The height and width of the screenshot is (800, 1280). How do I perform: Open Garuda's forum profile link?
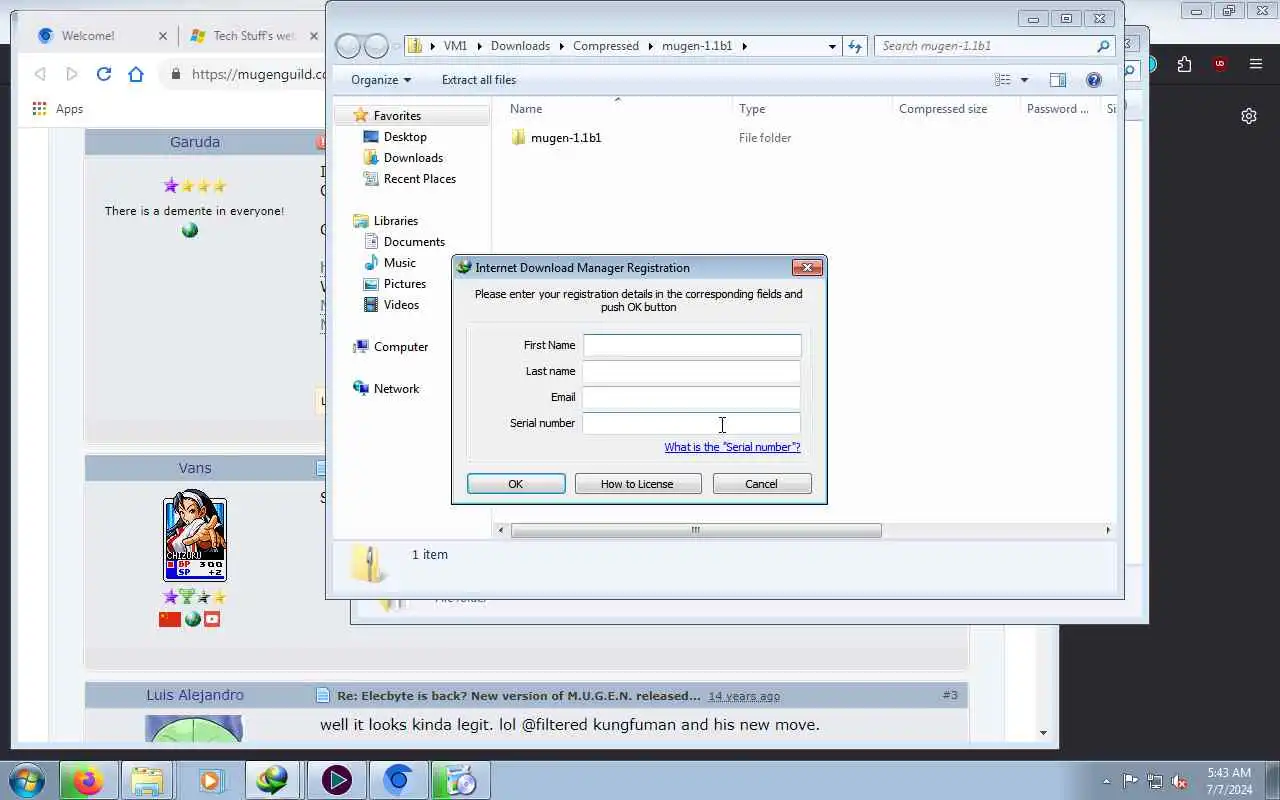195,142
